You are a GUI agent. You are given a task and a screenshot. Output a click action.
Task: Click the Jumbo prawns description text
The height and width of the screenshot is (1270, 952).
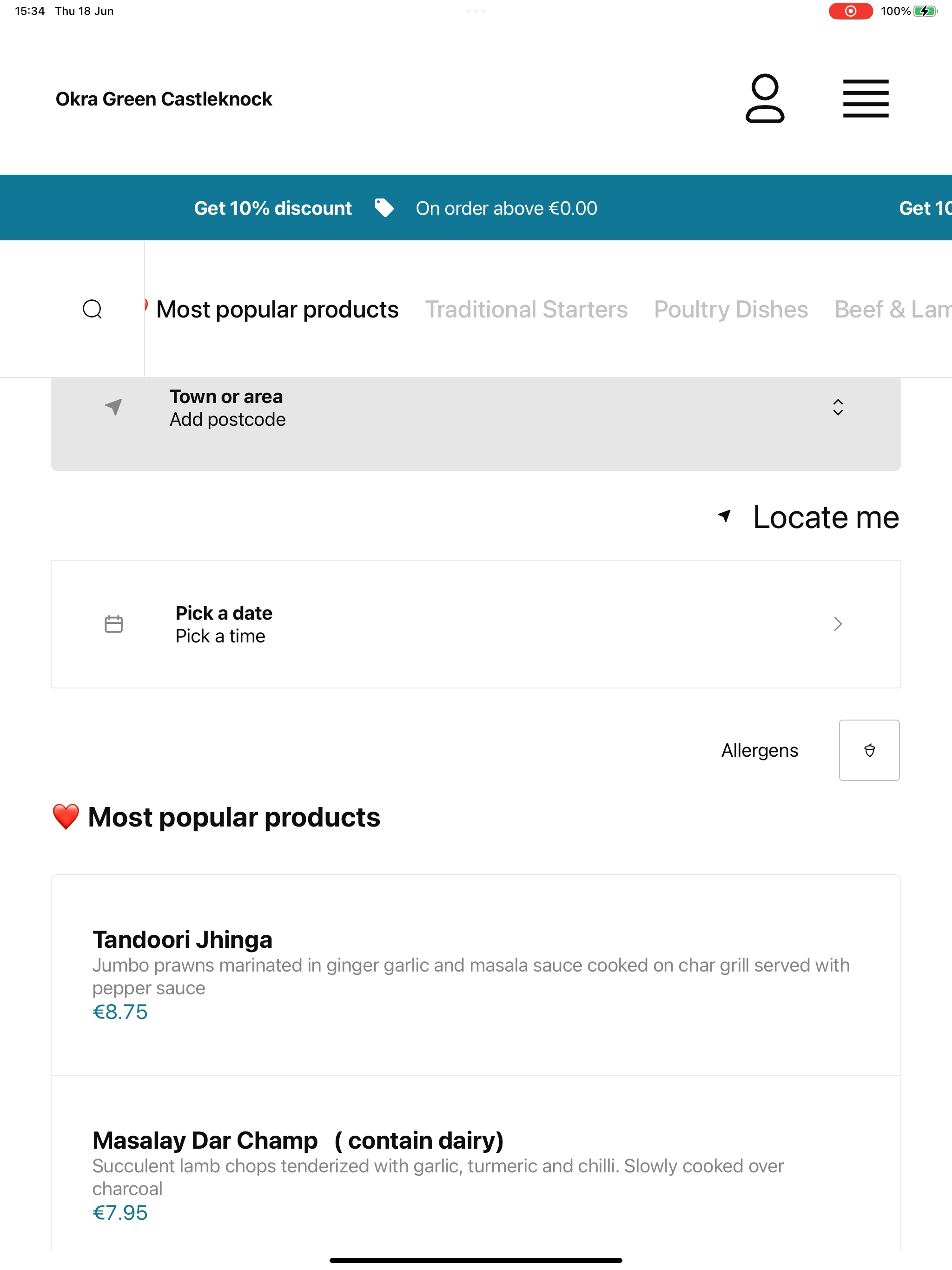tap(471, 977)
